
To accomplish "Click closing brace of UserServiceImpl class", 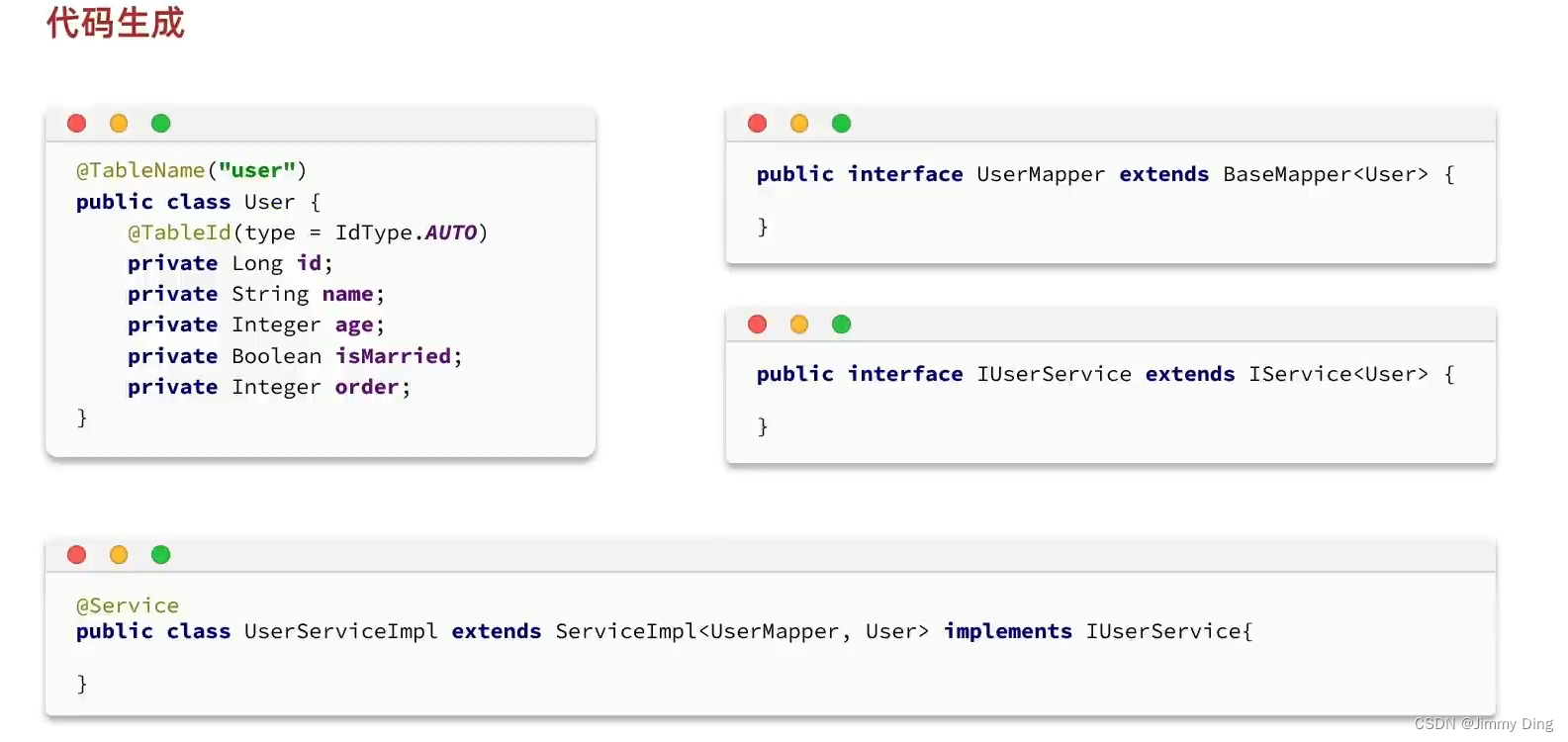I will click(82, 684).
